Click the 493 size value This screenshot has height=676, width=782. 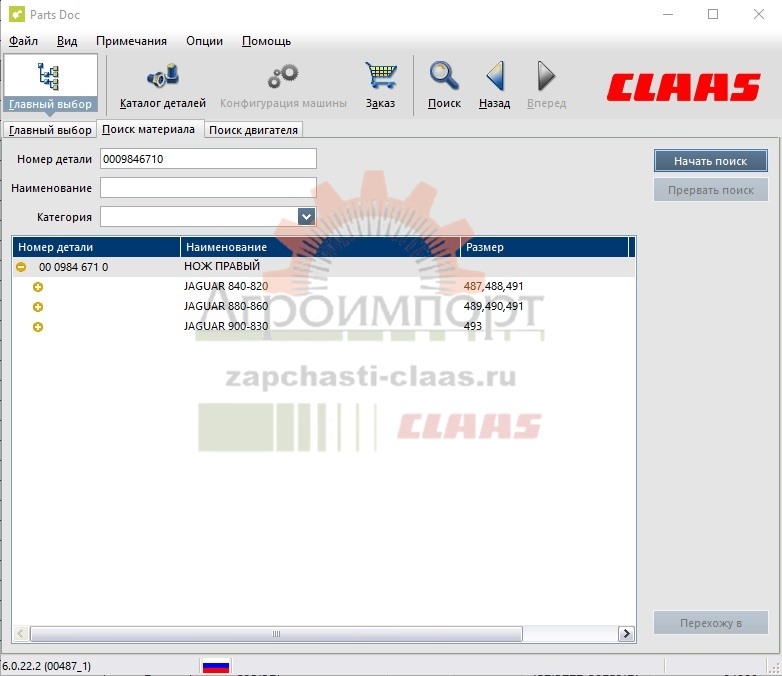pyautogui.click(x=472, y=326)
